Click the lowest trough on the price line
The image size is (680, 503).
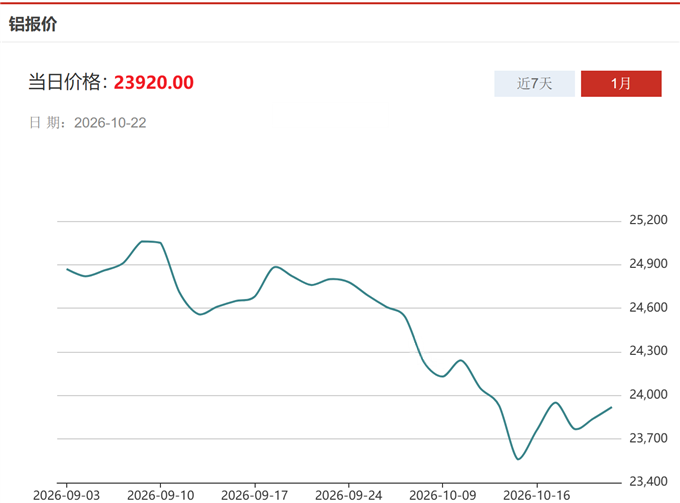click(518, 459)
